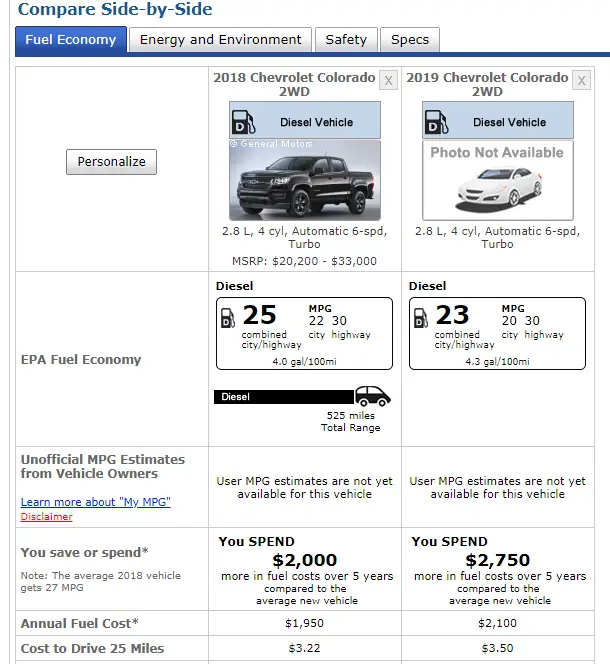This screenshot has width=610, height=664.
Task: Open Learn more about "My MPG" link
Action: pos(95,501)
